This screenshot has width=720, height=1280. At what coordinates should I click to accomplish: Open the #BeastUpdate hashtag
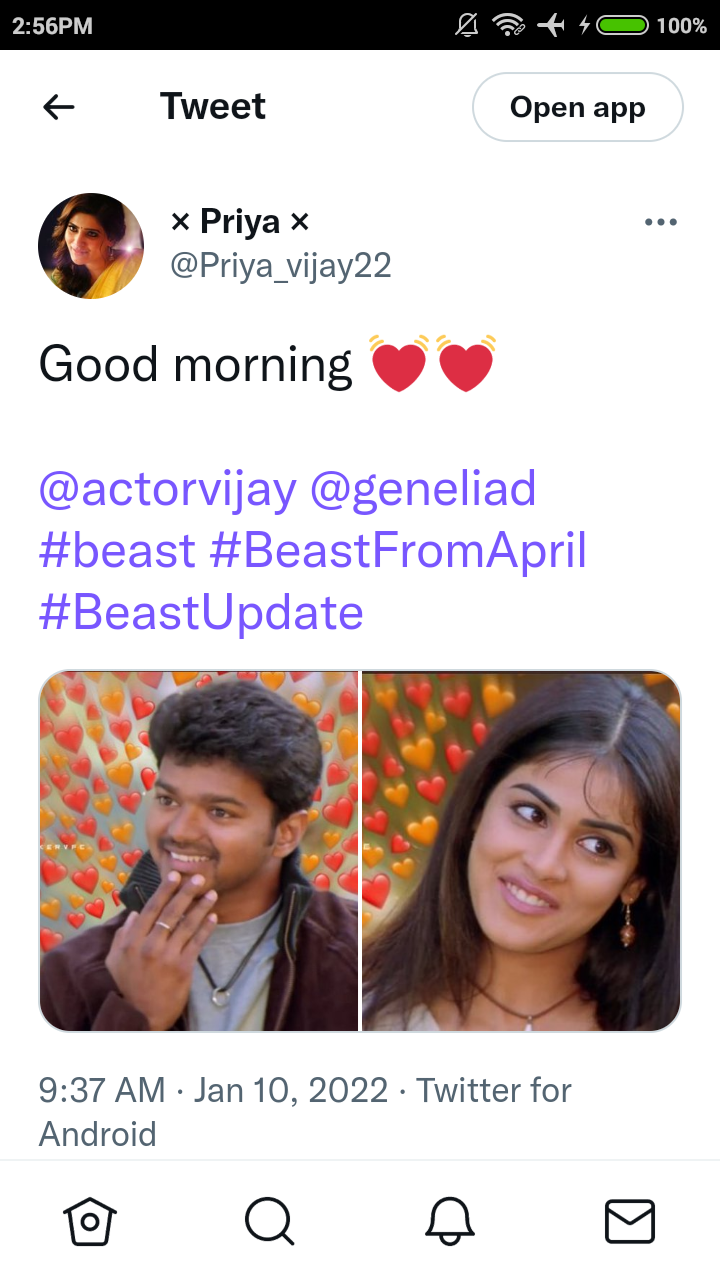201,612
